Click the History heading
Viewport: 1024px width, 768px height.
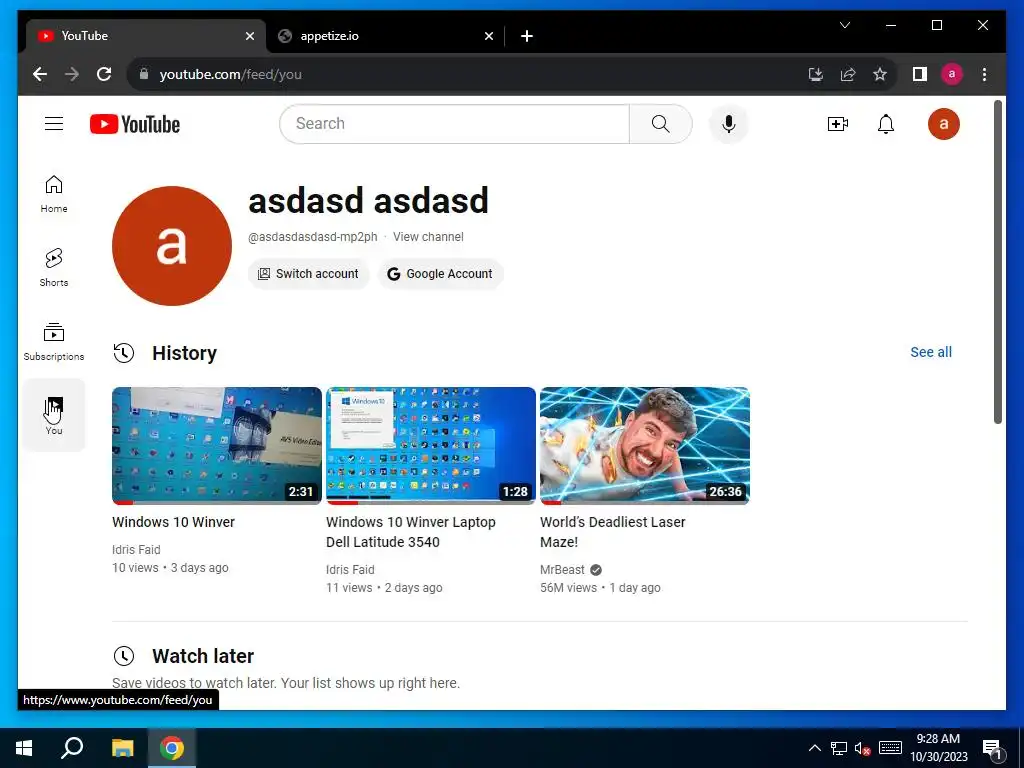tap(184, 353)
